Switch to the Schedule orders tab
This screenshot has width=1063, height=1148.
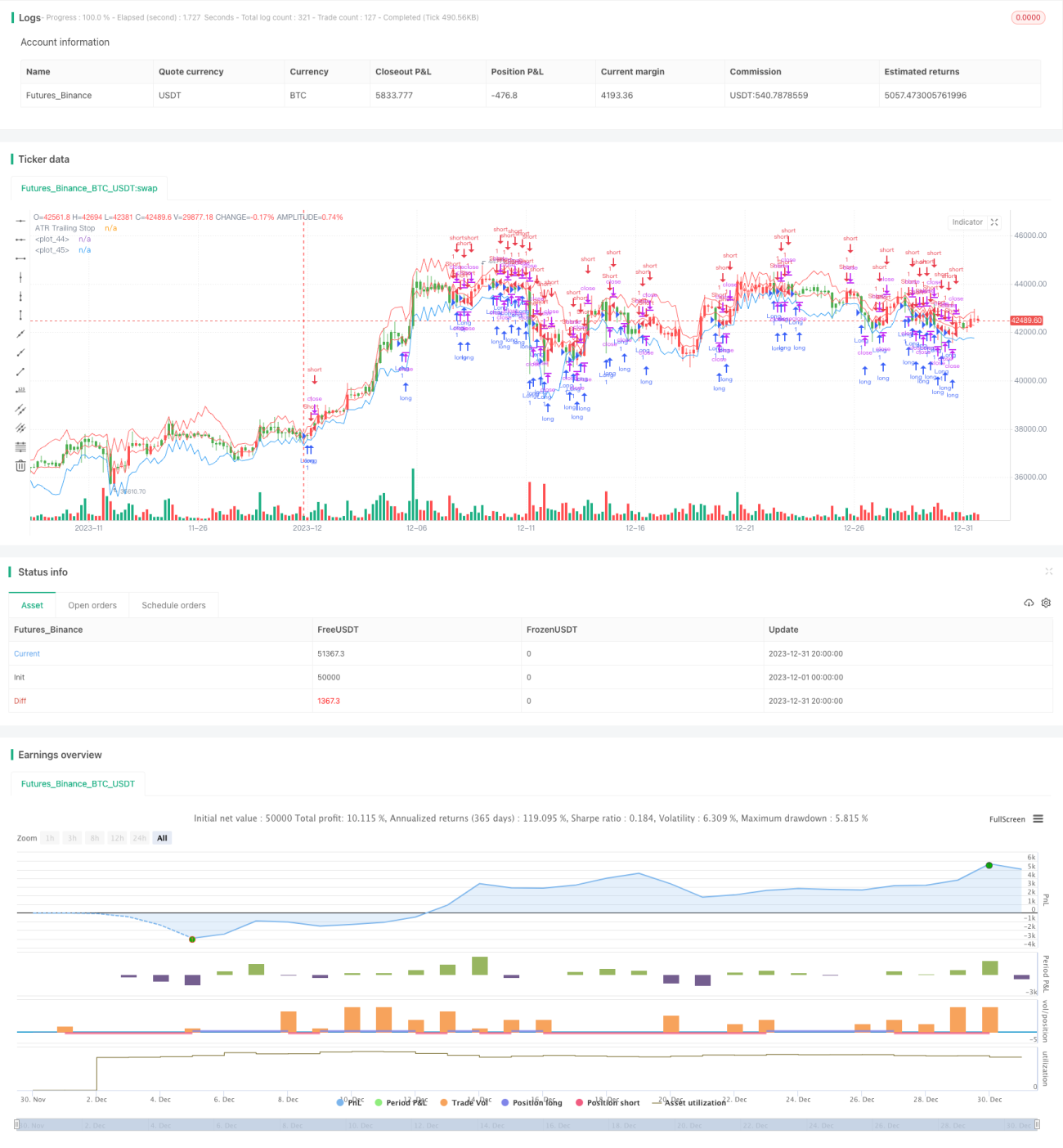pyautogui.click(x=173, y=605)
